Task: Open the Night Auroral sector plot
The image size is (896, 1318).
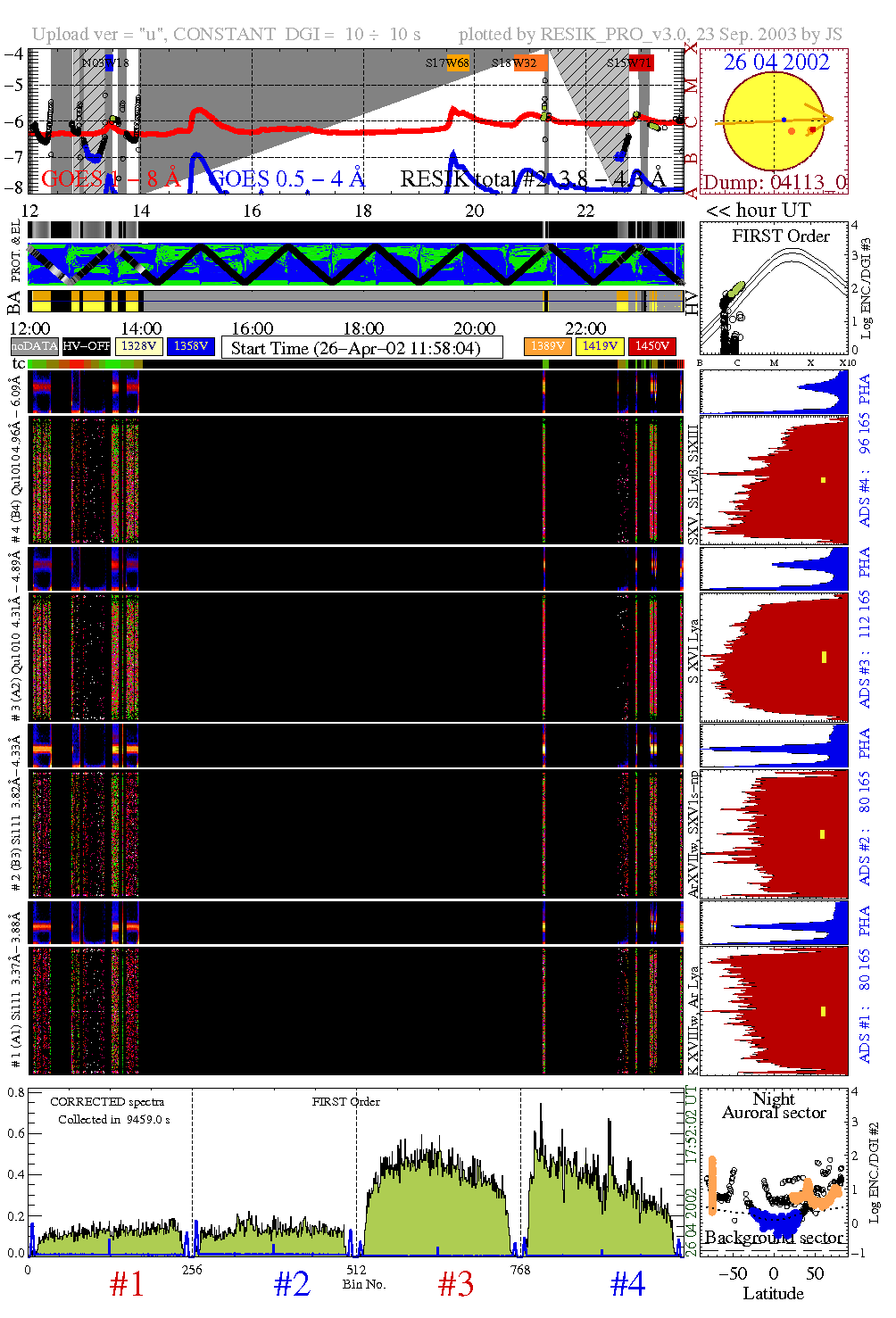Action: [x=774, y=1171]
